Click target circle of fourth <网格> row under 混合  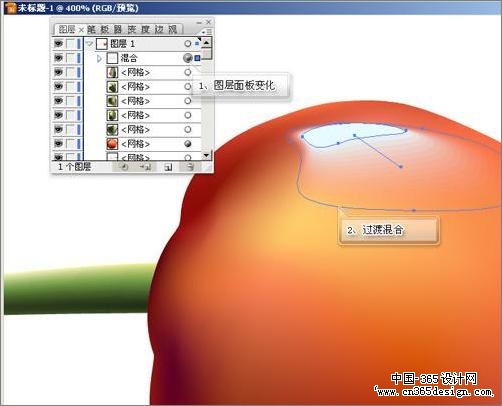[x=188, y=115]
